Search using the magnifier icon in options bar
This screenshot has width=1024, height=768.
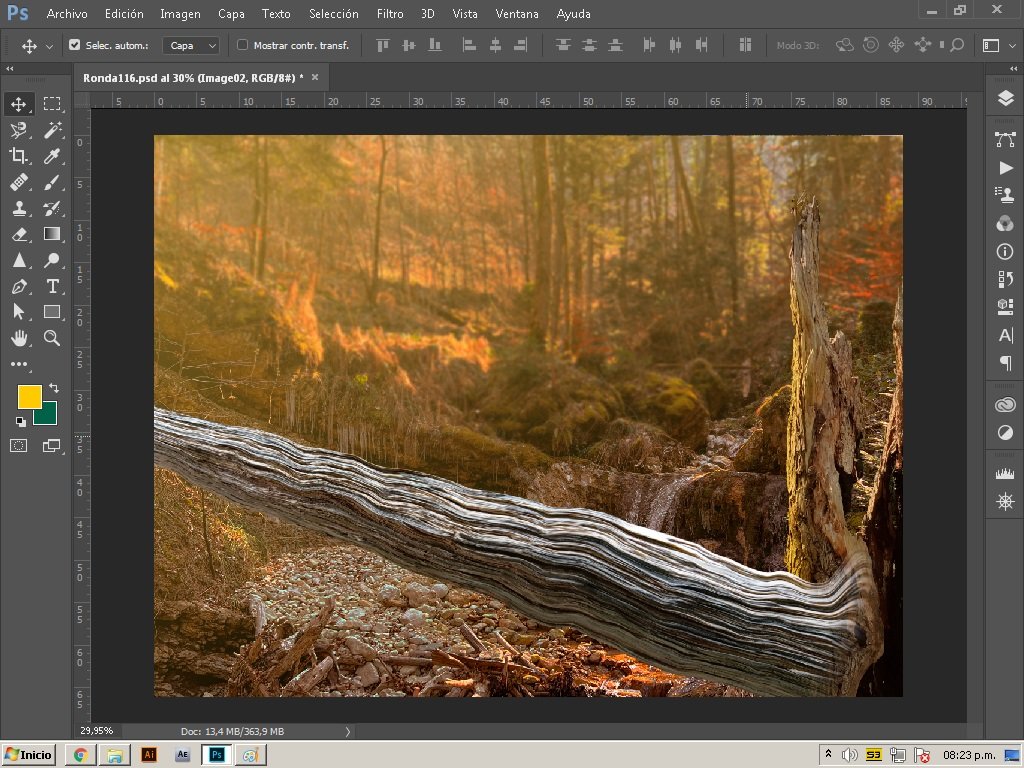click(x=957, y=45)
